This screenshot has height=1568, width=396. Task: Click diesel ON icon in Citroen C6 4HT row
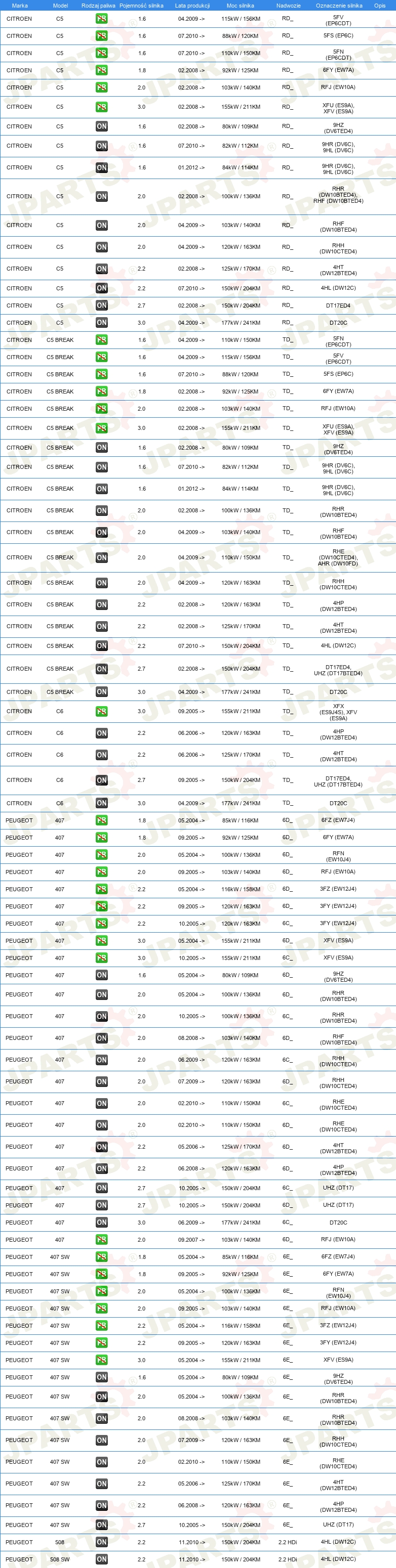102,755
